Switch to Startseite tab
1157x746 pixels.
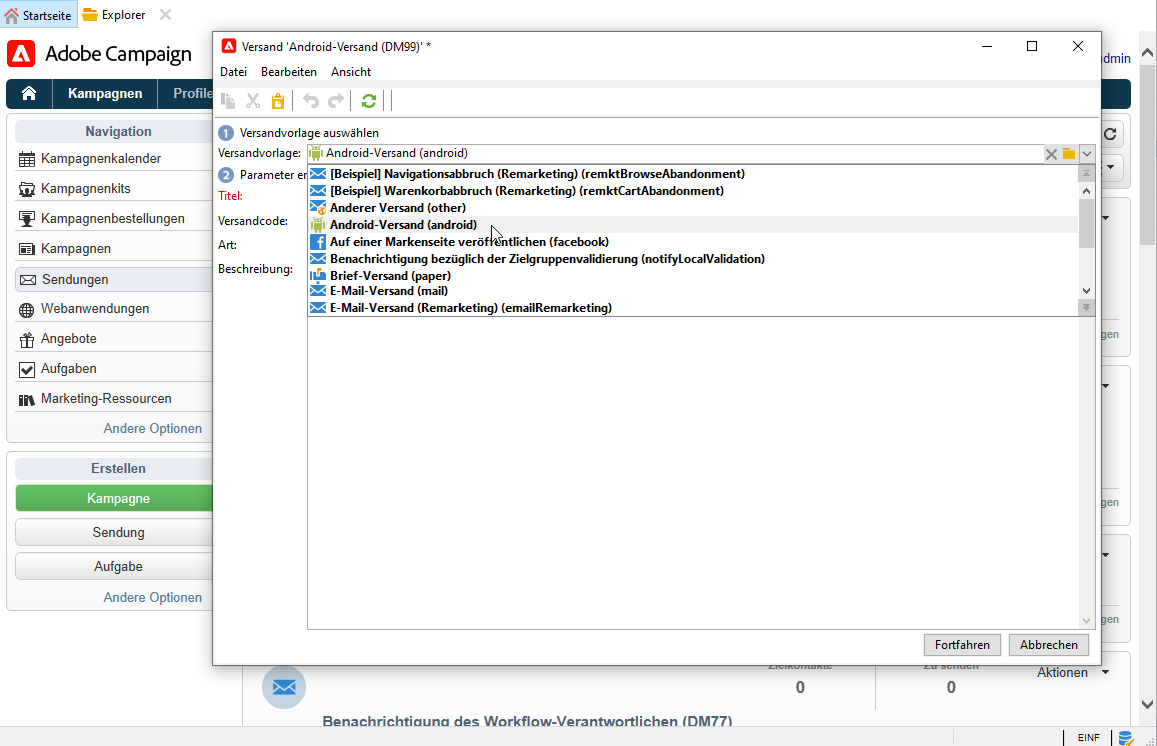[x=38, y=15]
